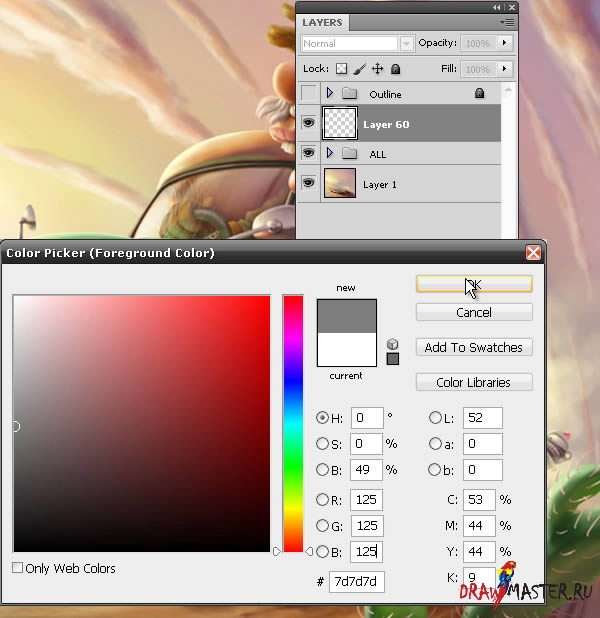Click the M magenta percentage field
The width and height of the screenshot is (600, 618).
479,525
